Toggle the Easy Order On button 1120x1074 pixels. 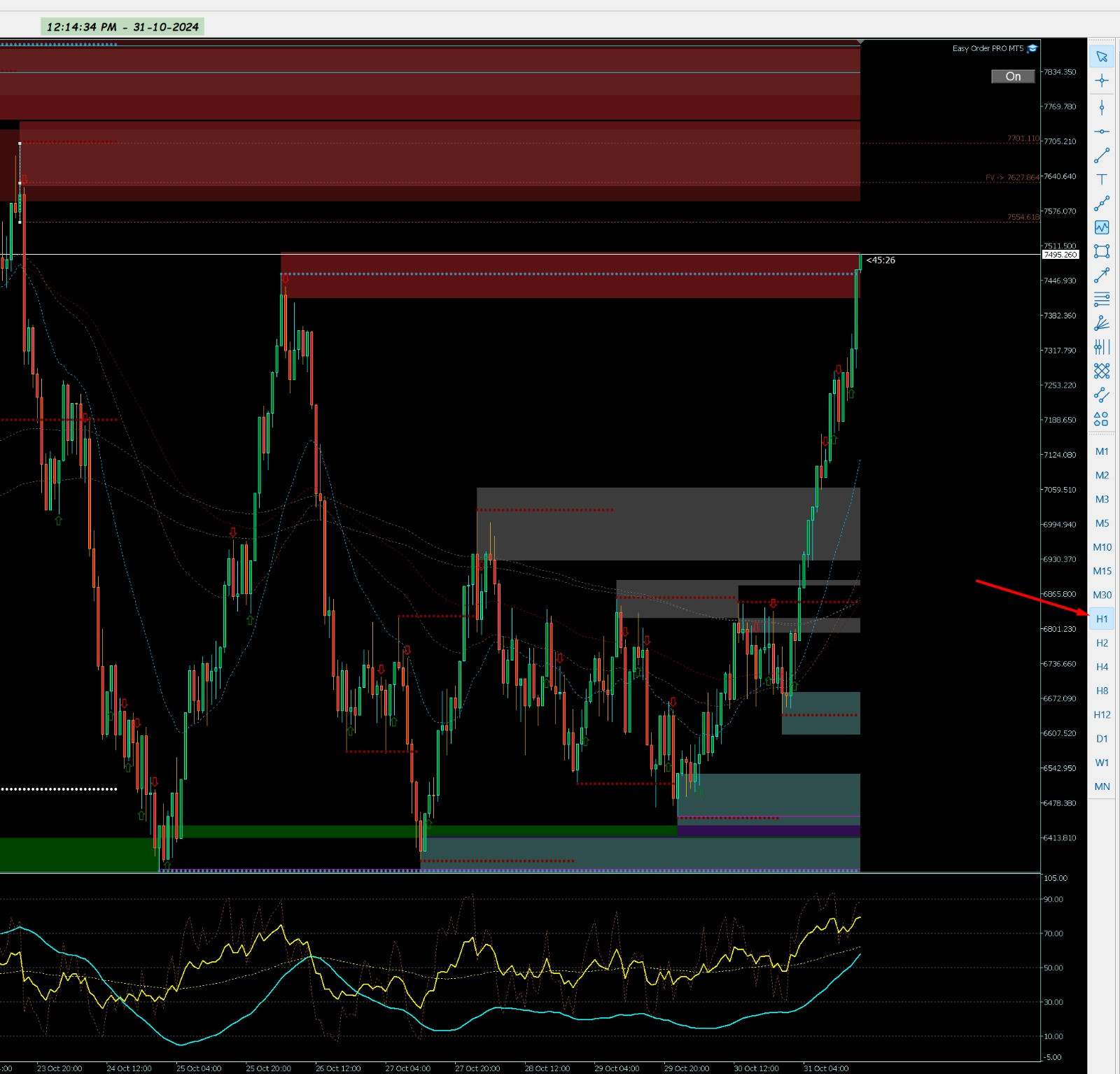1013,76
